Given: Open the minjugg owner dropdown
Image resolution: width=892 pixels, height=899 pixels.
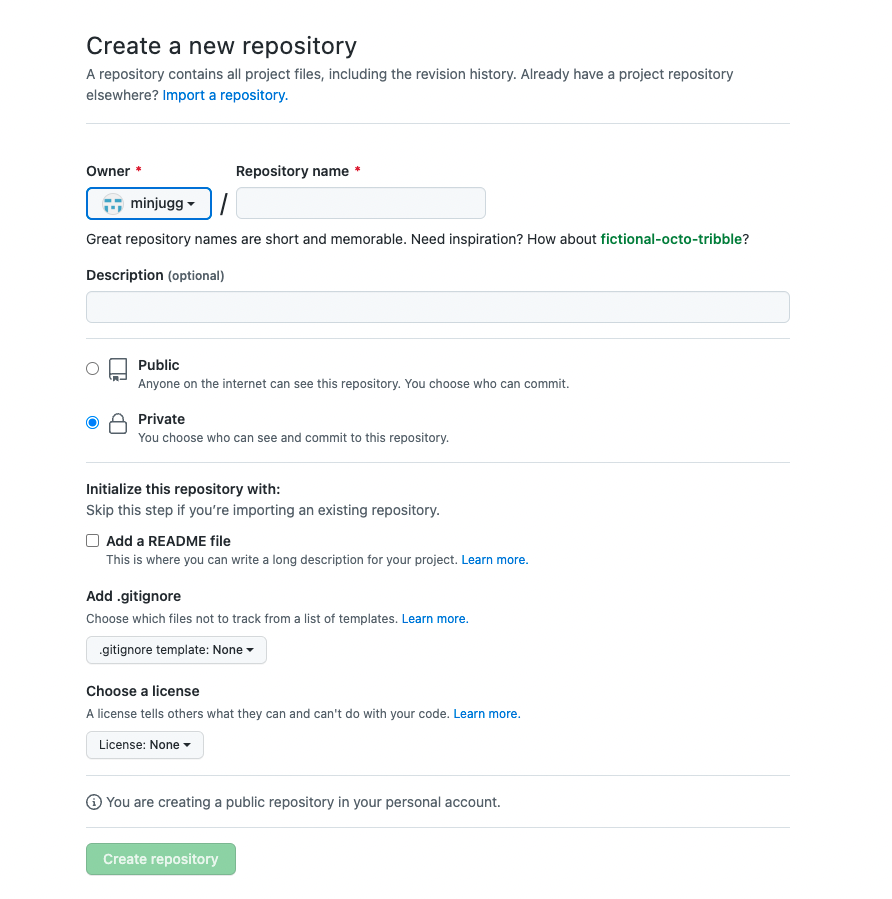Looking at the screenshot, I should pos(149,204).
